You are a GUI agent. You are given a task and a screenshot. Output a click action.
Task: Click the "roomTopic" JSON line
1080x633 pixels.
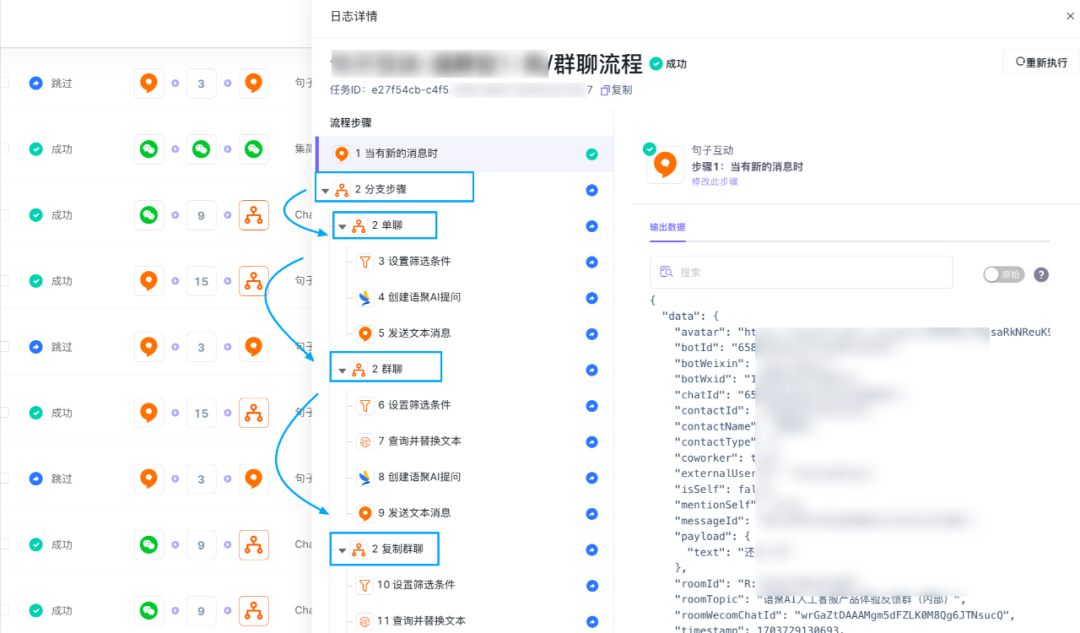tap(820, 599)
